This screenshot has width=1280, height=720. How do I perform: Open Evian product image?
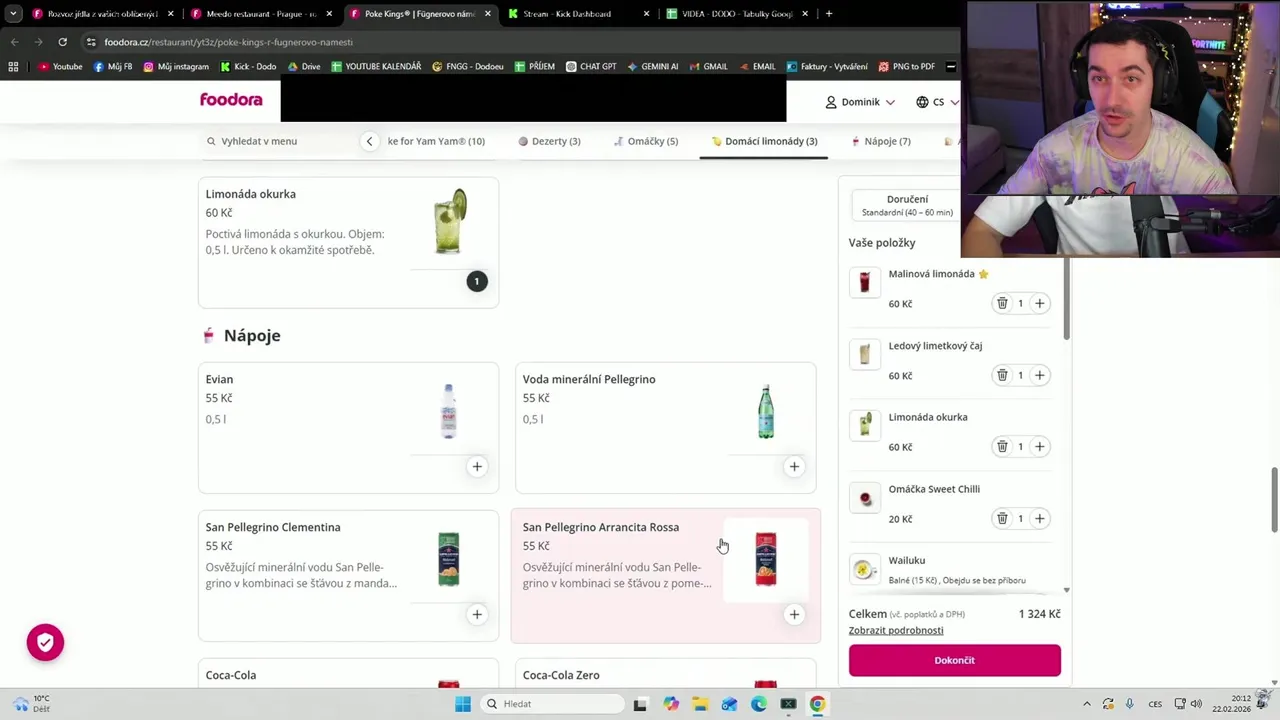click(448, 411)
